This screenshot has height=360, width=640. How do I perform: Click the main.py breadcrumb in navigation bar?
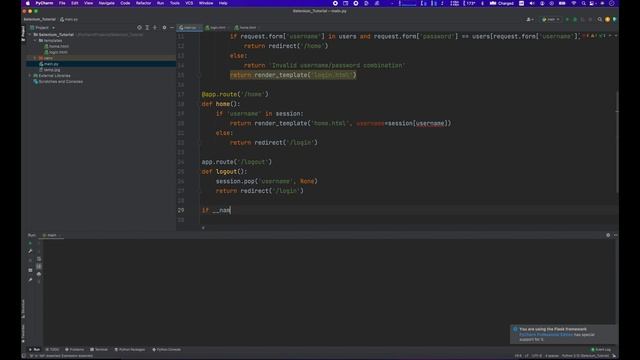[69, 19]
